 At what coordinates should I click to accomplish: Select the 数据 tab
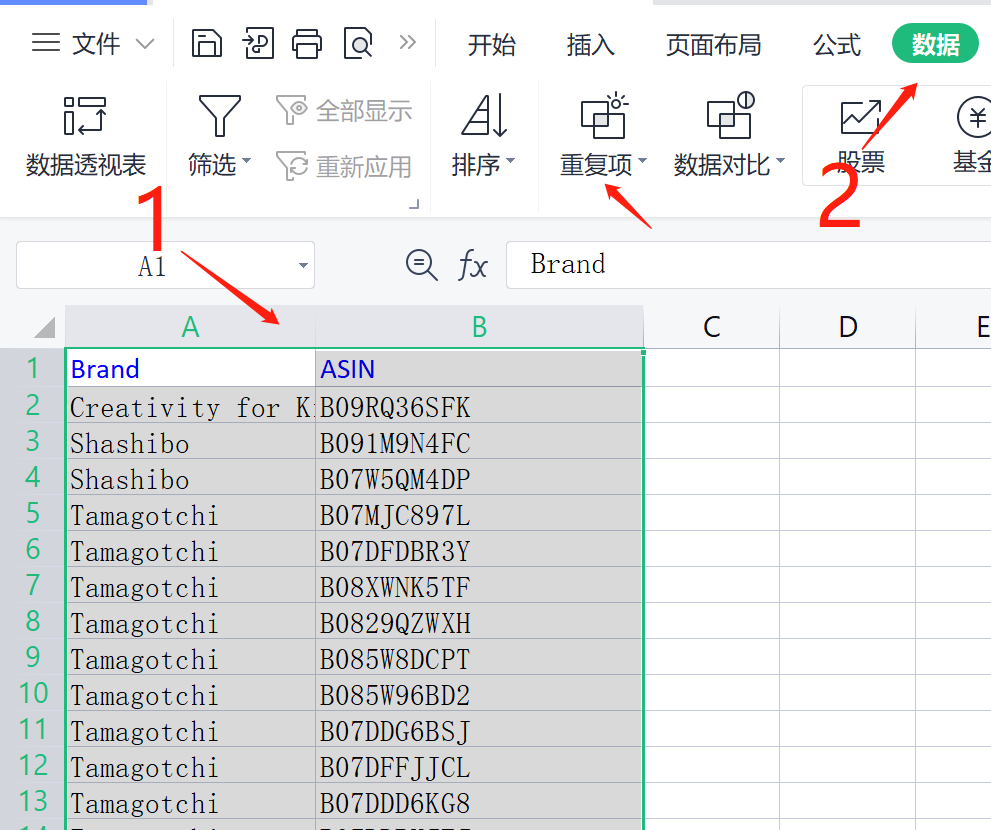(935, 44)
